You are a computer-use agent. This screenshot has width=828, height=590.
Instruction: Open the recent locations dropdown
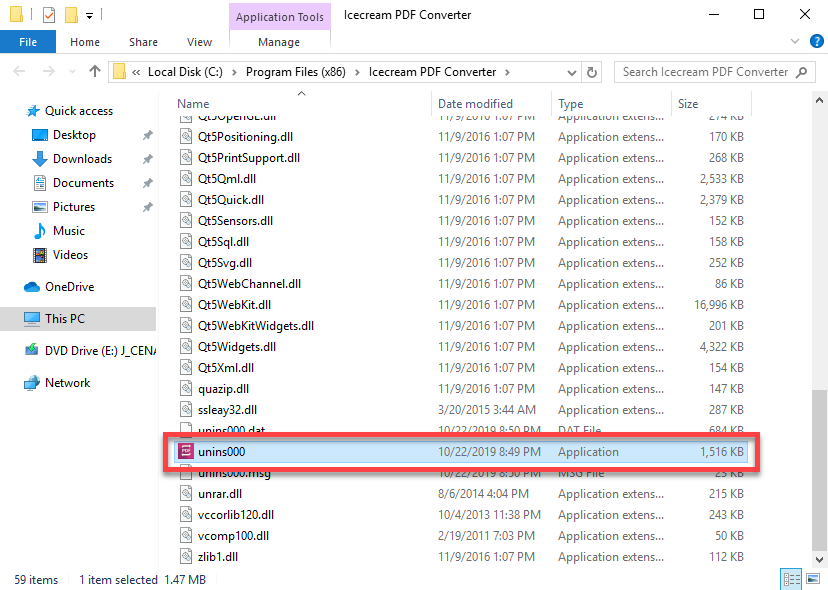coord(72,72)
